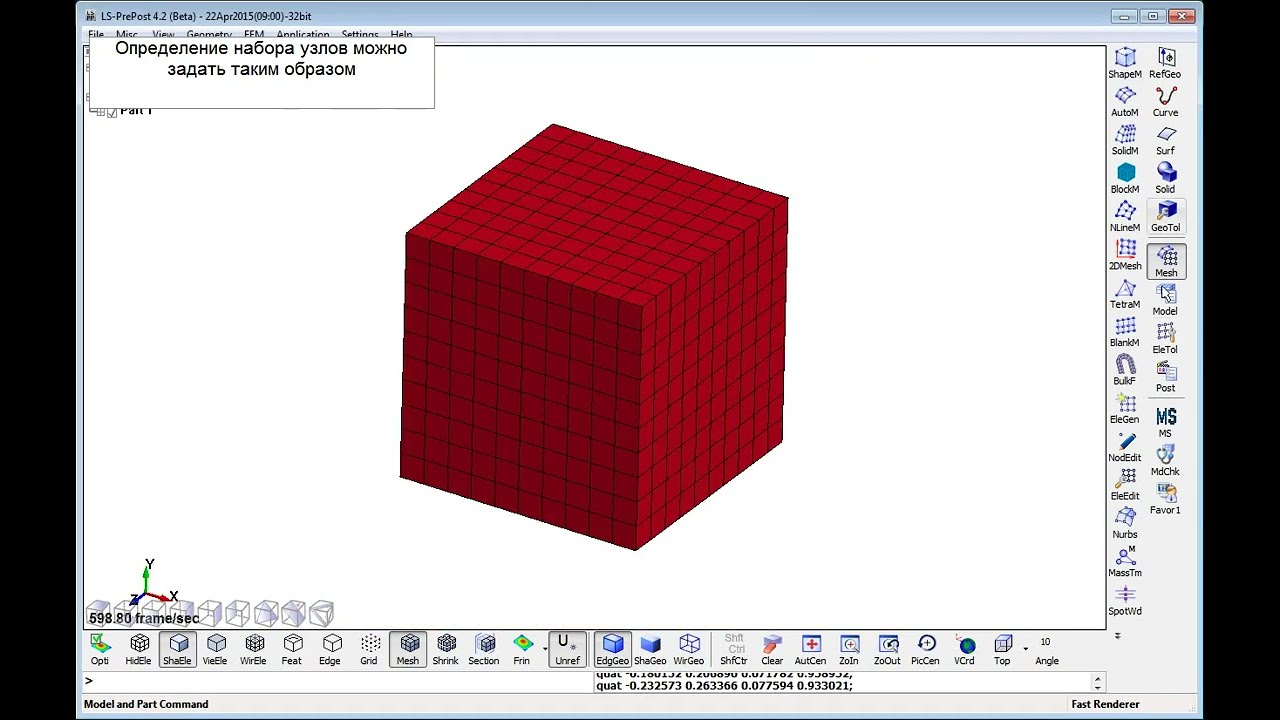Toggle HidEle hidden element mode
The width and height of the screenshot is (1280, 720).
pos(139,650)
